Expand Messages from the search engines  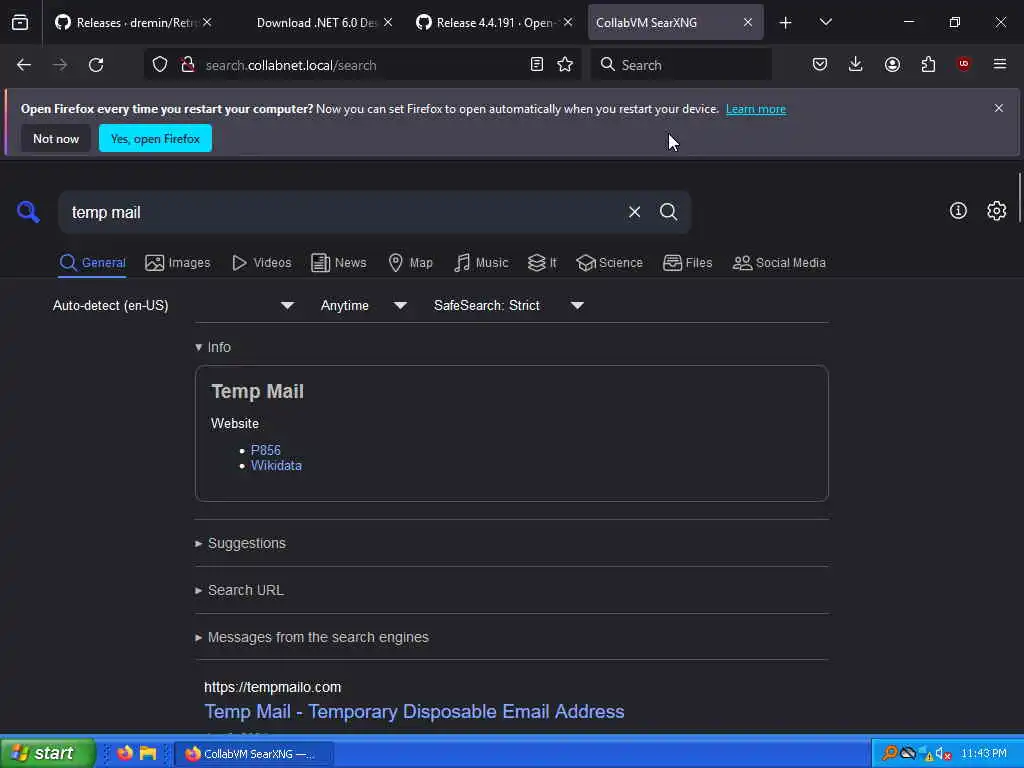point(312,637)
